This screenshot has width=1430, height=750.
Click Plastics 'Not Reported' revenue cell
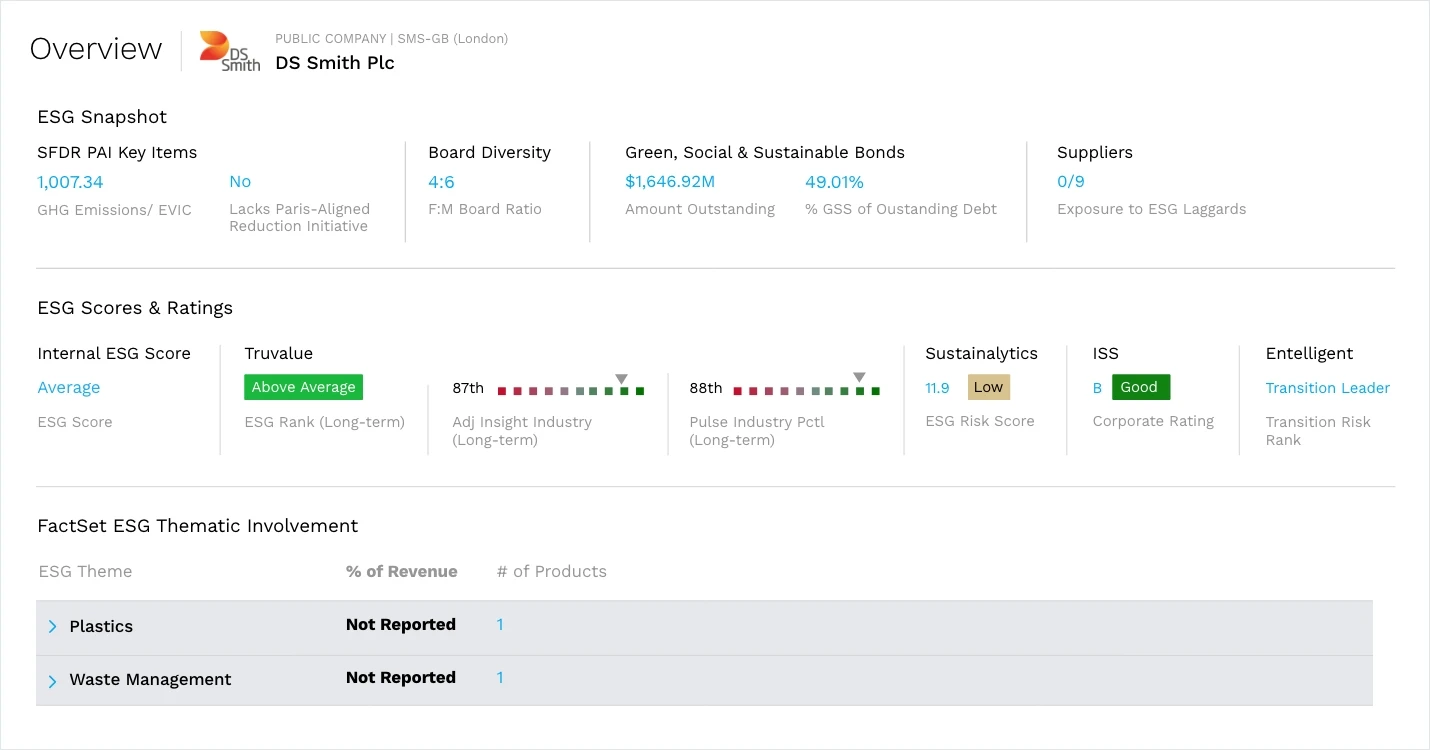click(401, 625)
